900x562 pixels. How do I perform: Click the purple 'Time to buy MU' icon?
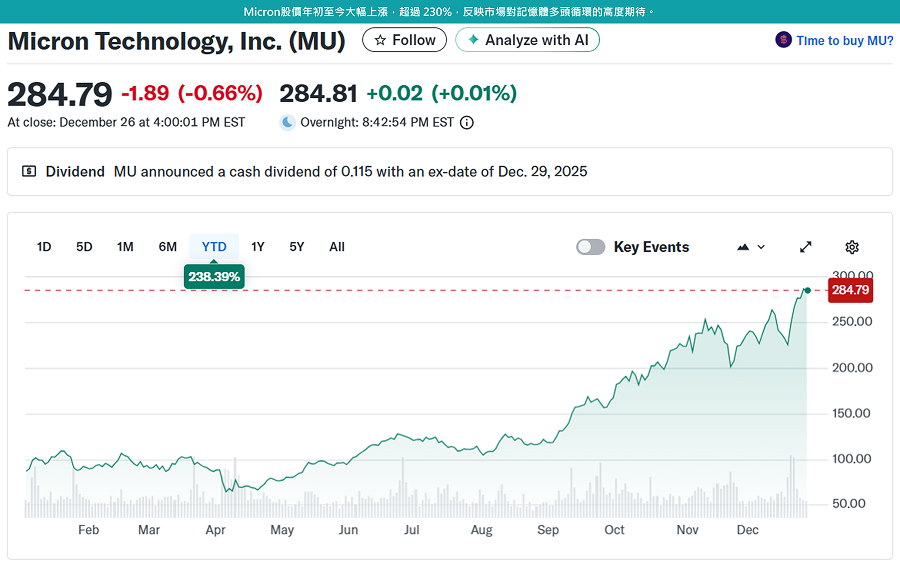783,40
